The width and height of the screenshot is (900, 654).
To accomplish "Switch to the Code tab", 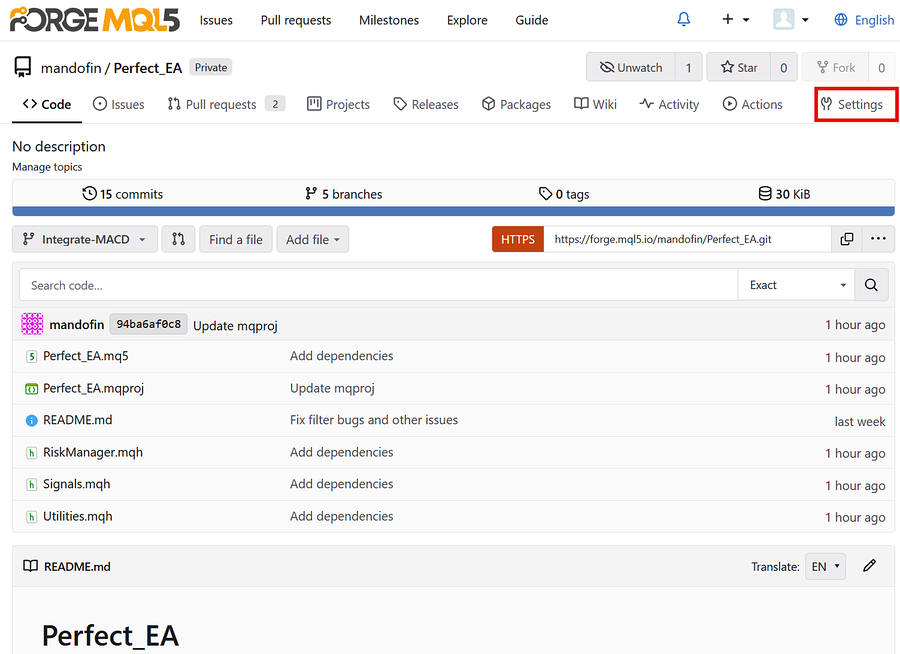I will [x=47, y=105].
